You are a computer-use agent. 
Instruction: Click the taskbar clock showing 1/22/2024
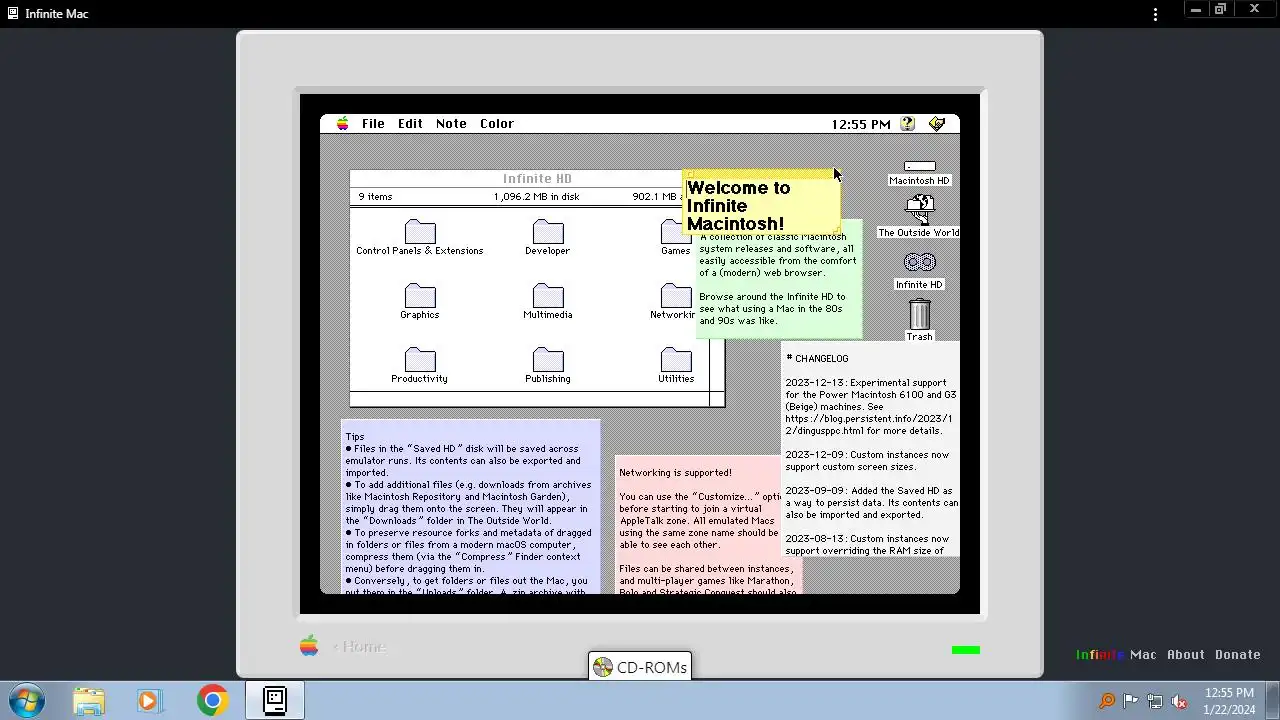click(1229, 701)
